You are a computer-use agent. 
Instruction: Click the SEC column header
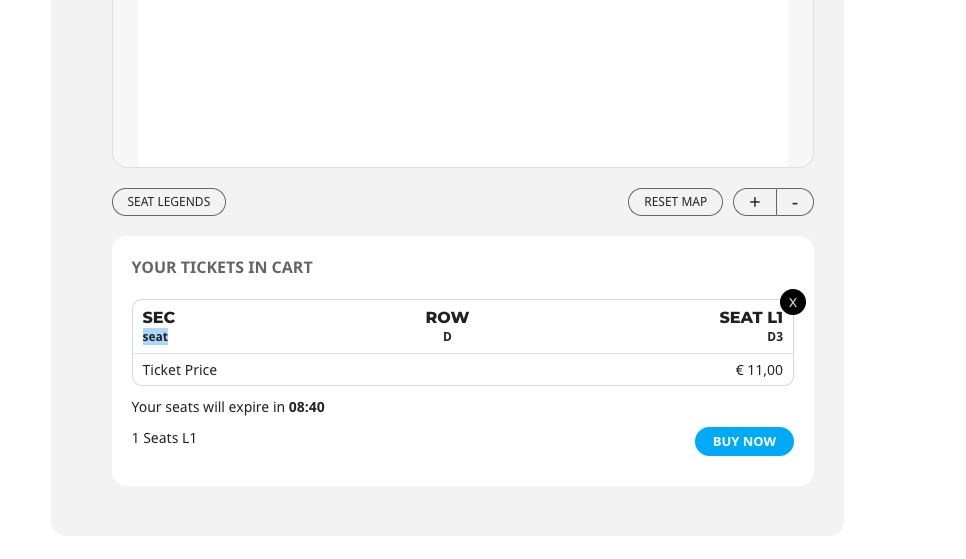click(x=159, y=317)
